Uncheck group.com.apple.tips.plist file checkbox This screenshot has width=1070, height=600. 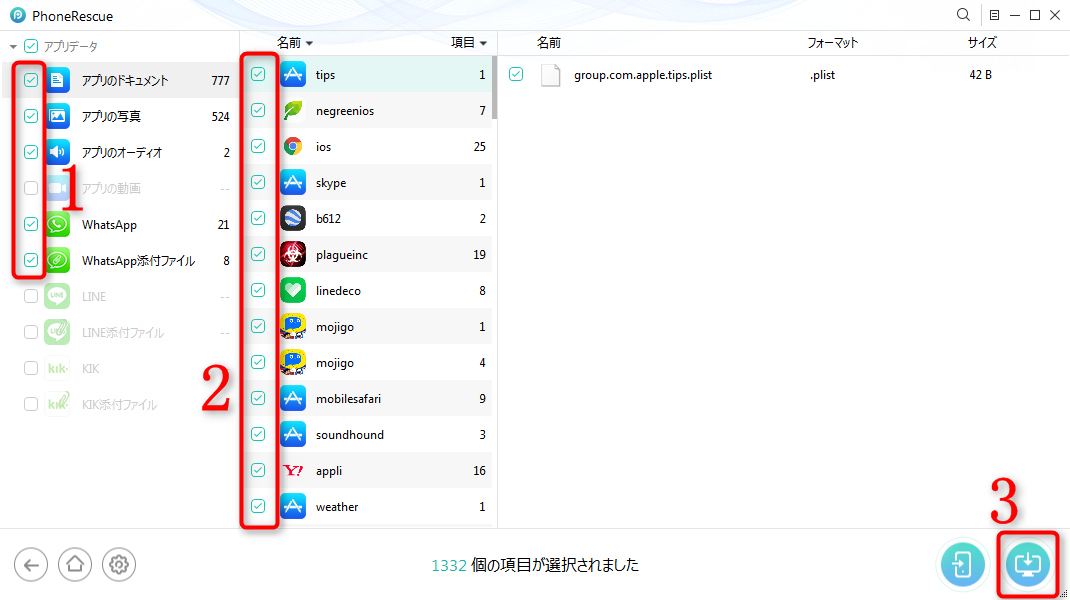point(516,74)
